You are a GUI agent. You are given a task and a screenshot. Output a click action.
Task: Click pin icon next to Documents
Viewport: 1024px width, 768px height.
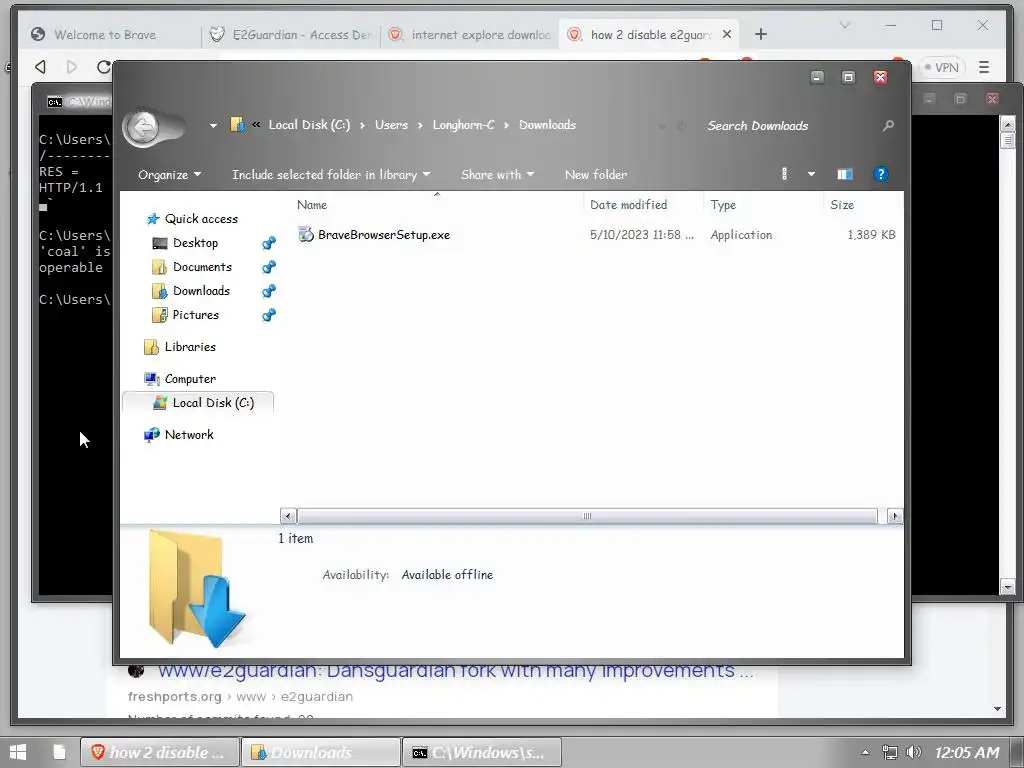(268, 267)
